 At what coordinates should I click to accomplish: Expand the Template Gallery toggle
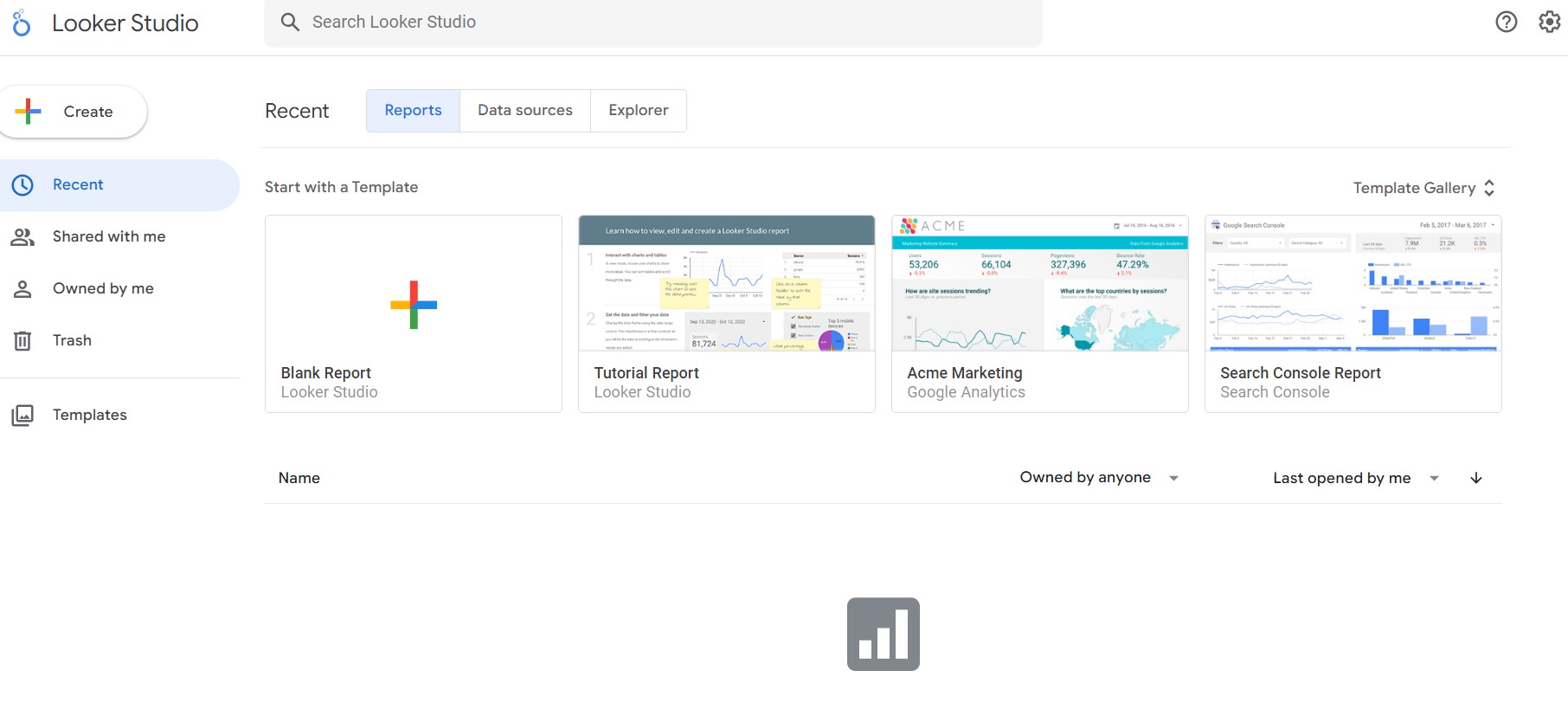[x=1424, y=188]
